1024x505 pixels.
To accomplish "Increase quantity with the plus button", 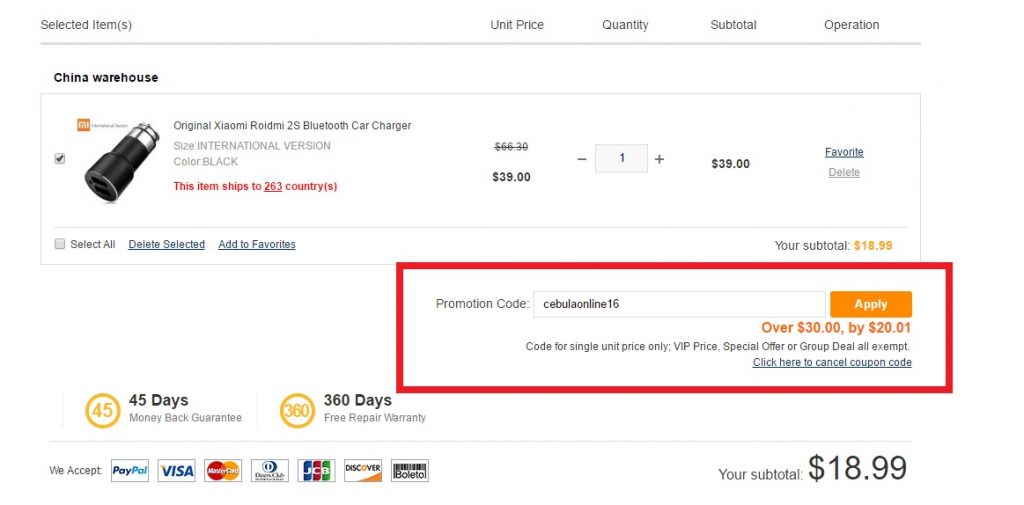I will tap(659, 159).
